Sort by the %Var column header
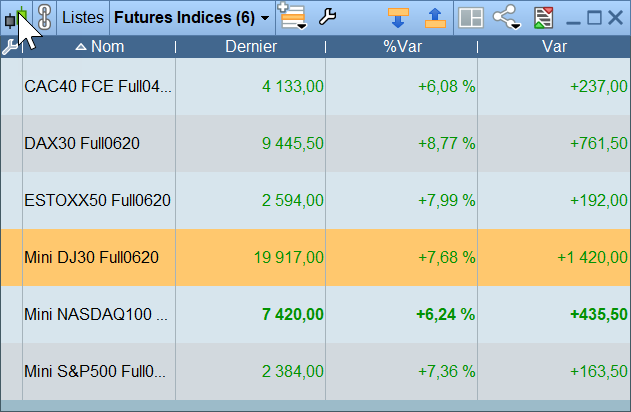Screen dimensions: 631x412 pos(403,47)
